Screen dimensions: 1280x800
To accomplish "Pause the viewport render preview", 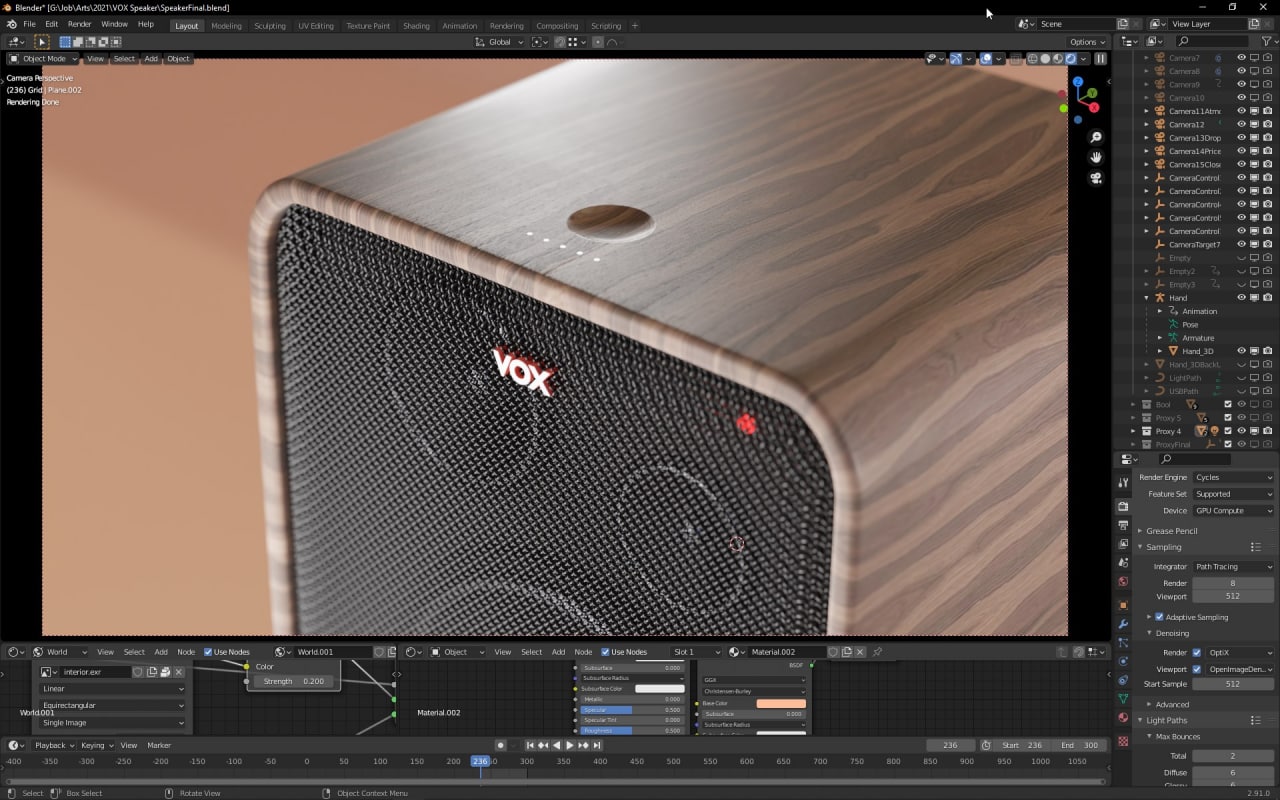I will click(1101, 58).
